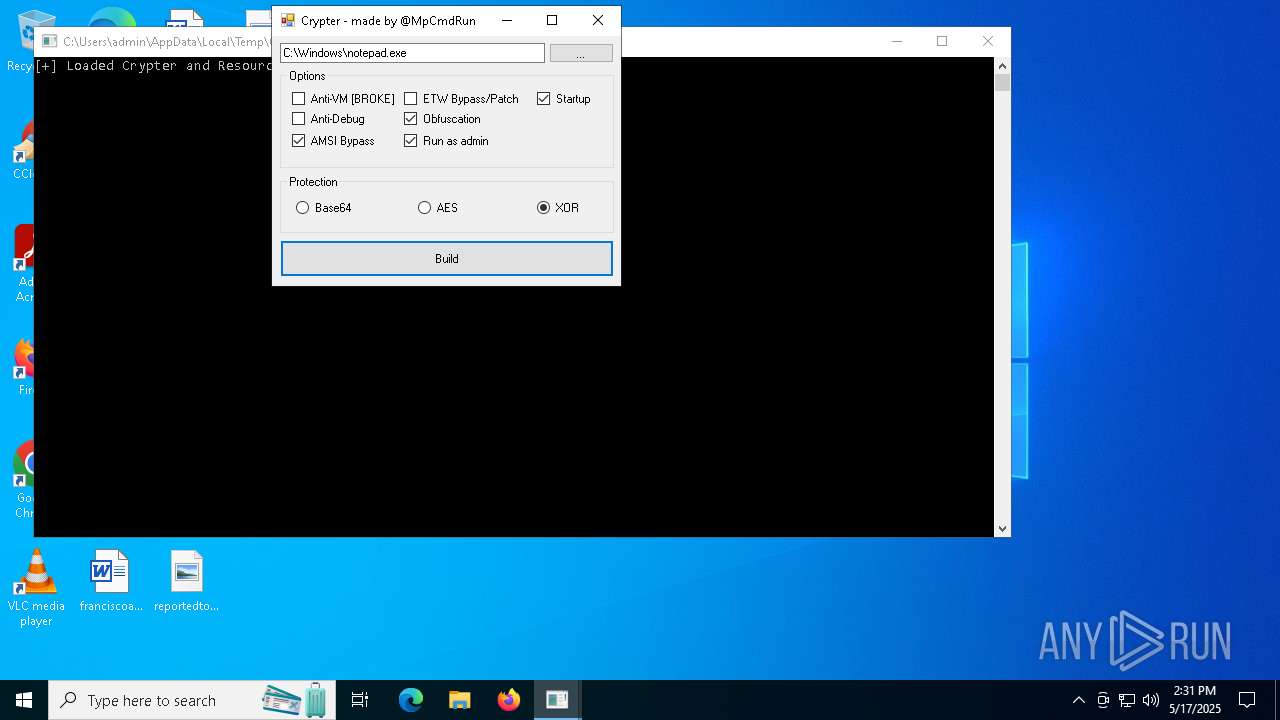Switch to the running Crypter taskbar app
The width and height of the screenshot is (1280, 720).
tap(557, 700)
